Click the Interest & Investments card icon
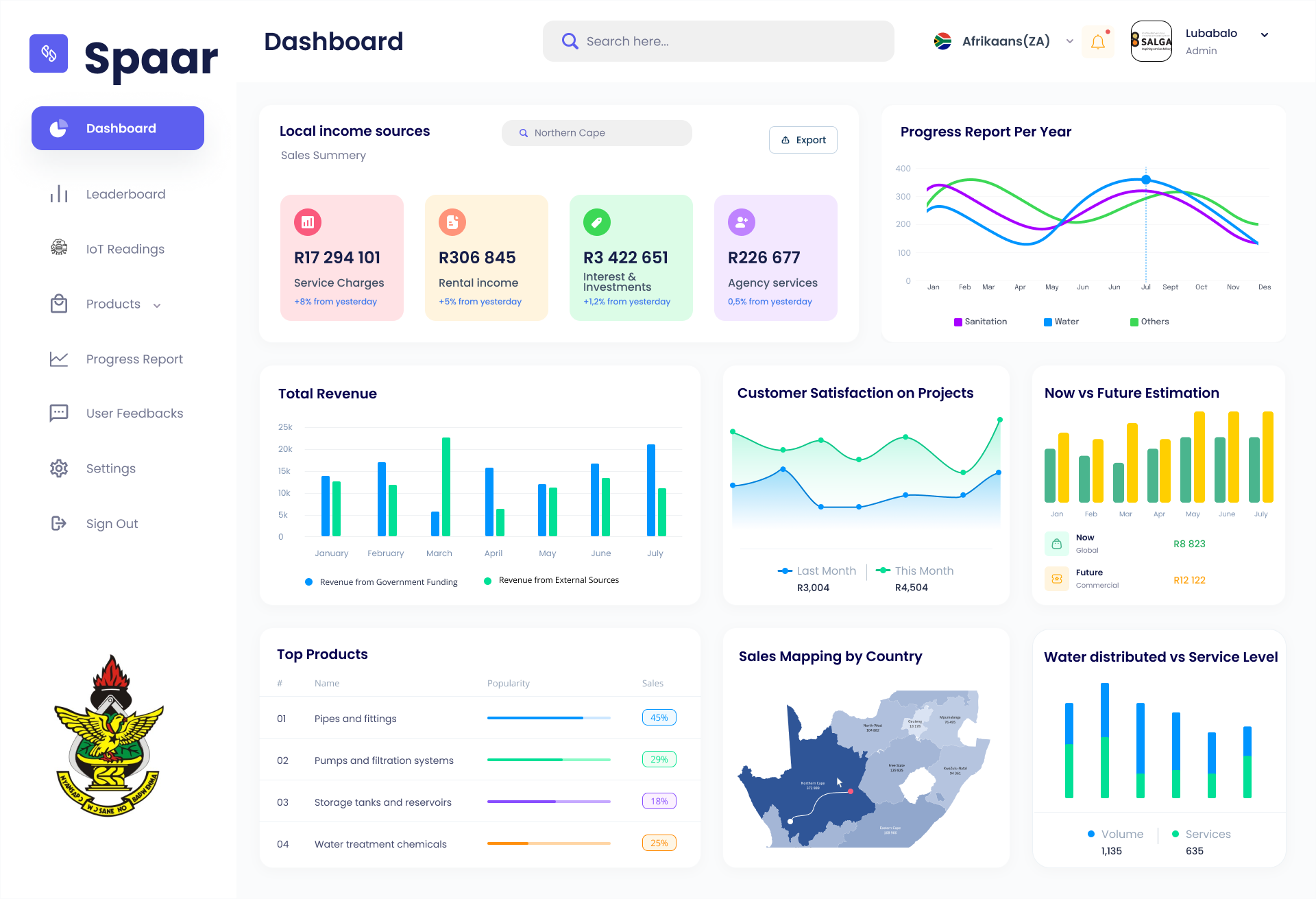1316x899 pixels. pyautogui.click(x=597, y=222)
